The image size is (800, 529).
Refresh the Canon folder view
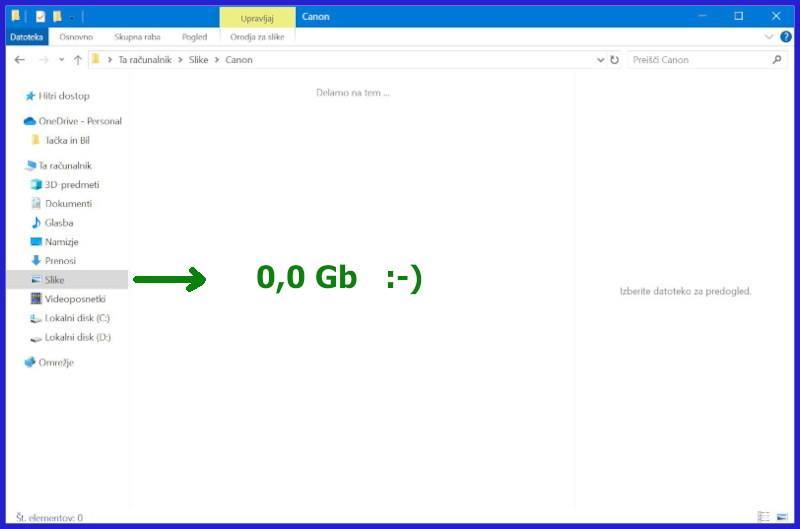pos(614,60)
